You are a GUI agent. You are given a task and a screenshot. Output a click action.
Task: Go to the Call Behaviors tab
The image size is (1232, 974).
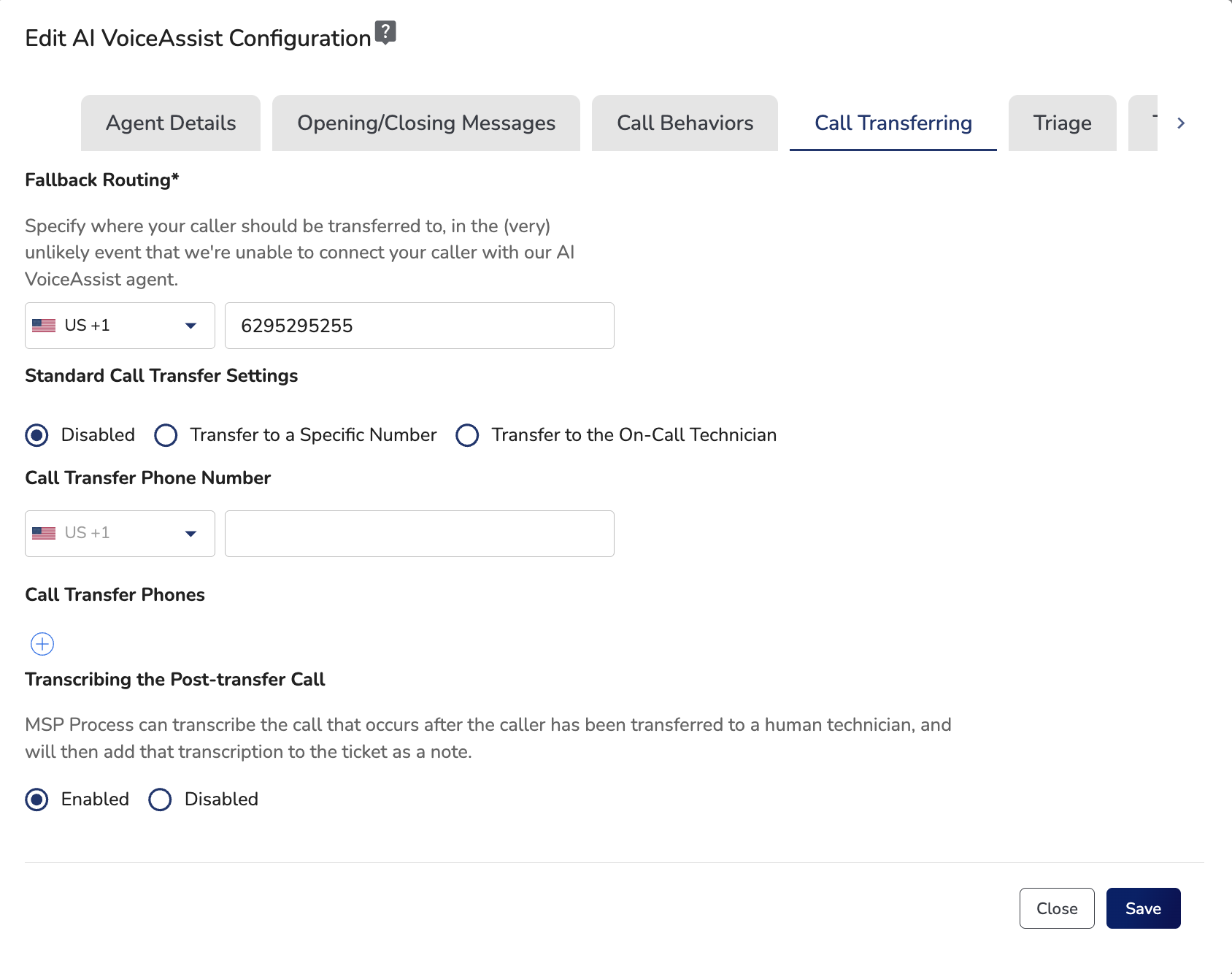click(x=685, y=123)
